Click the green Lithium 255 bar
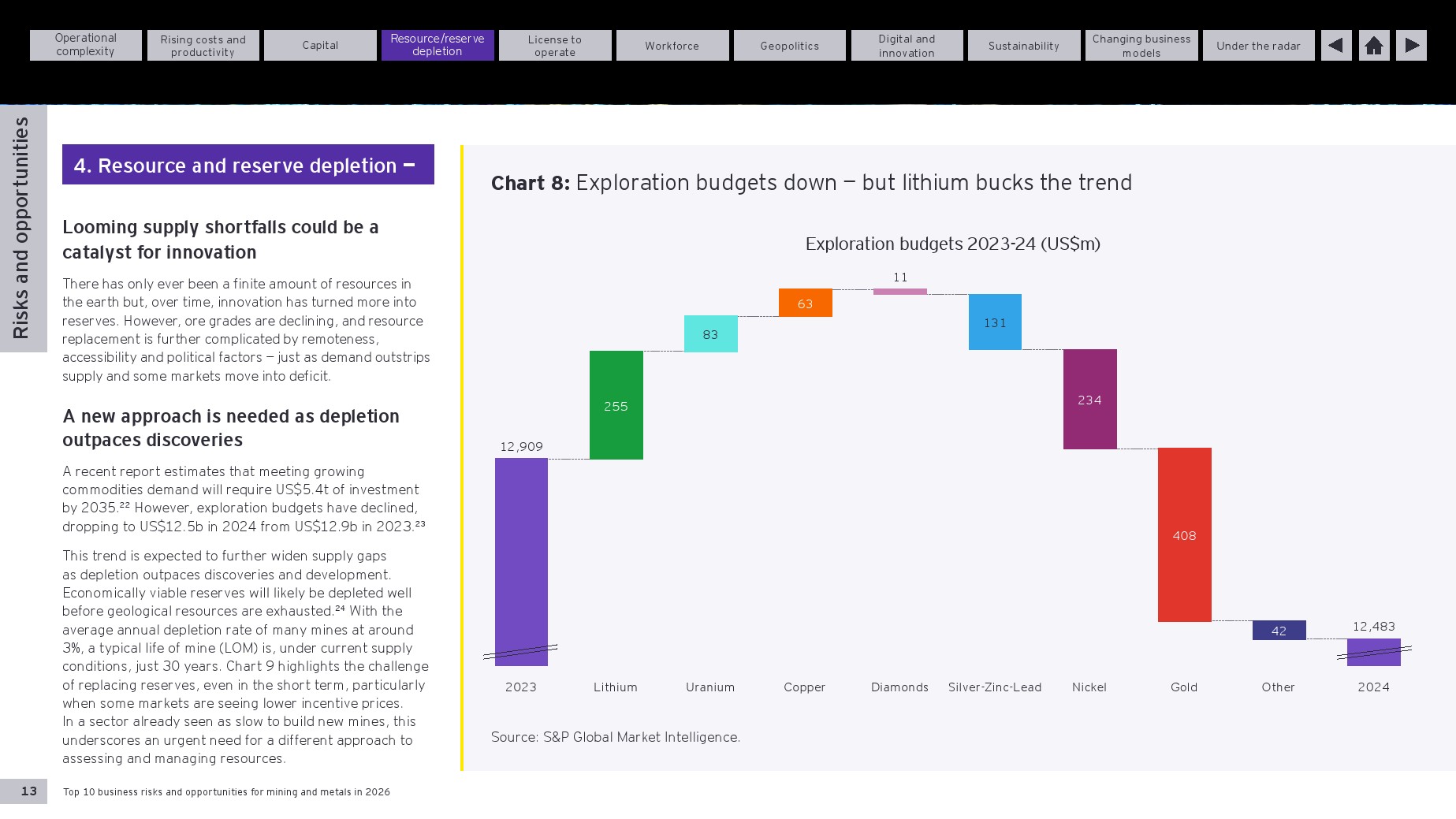 (616, 405)
